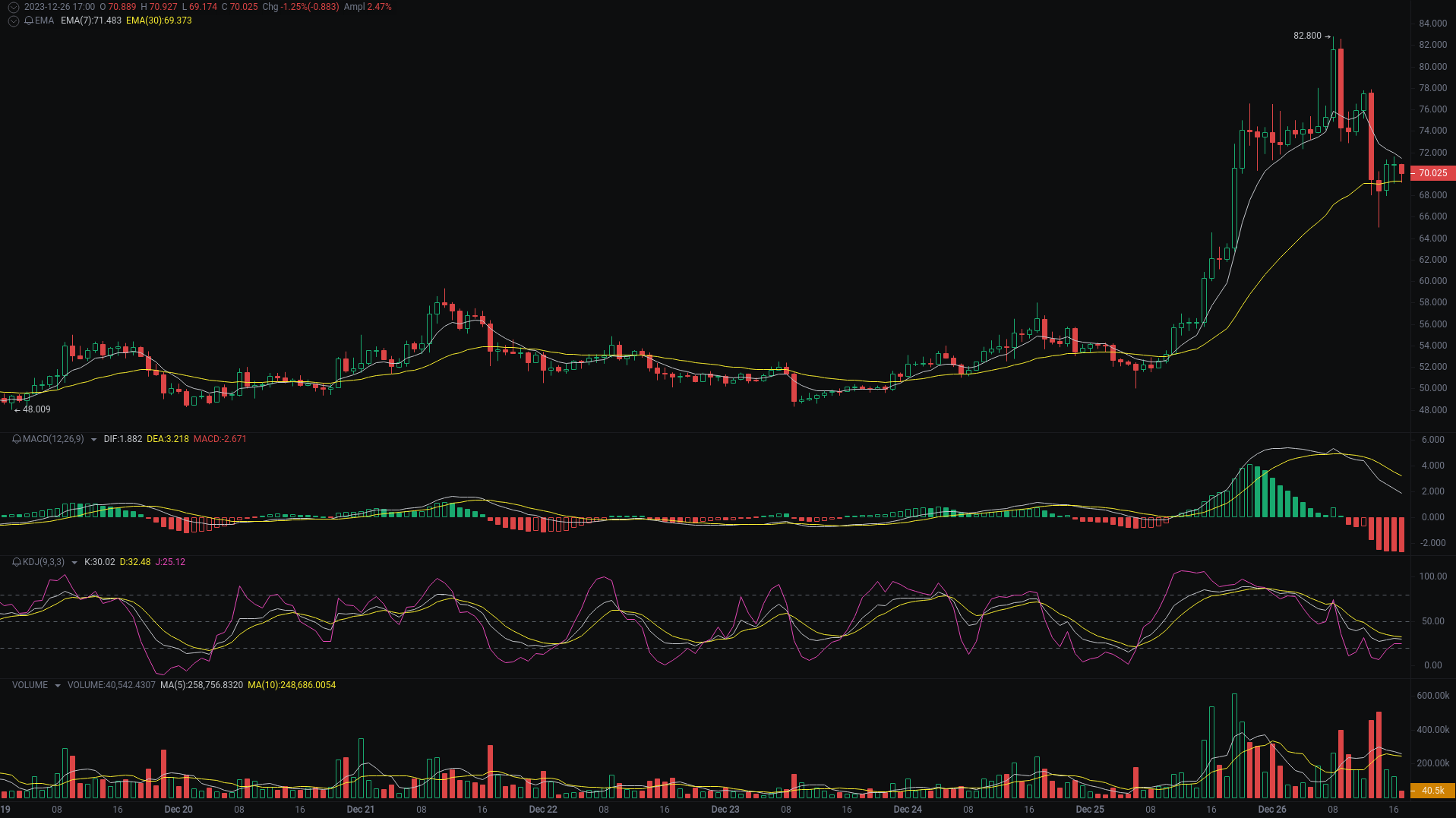Click the 60.000 price axis label
Screen dimensions: 1456x818
(1433, 281)
